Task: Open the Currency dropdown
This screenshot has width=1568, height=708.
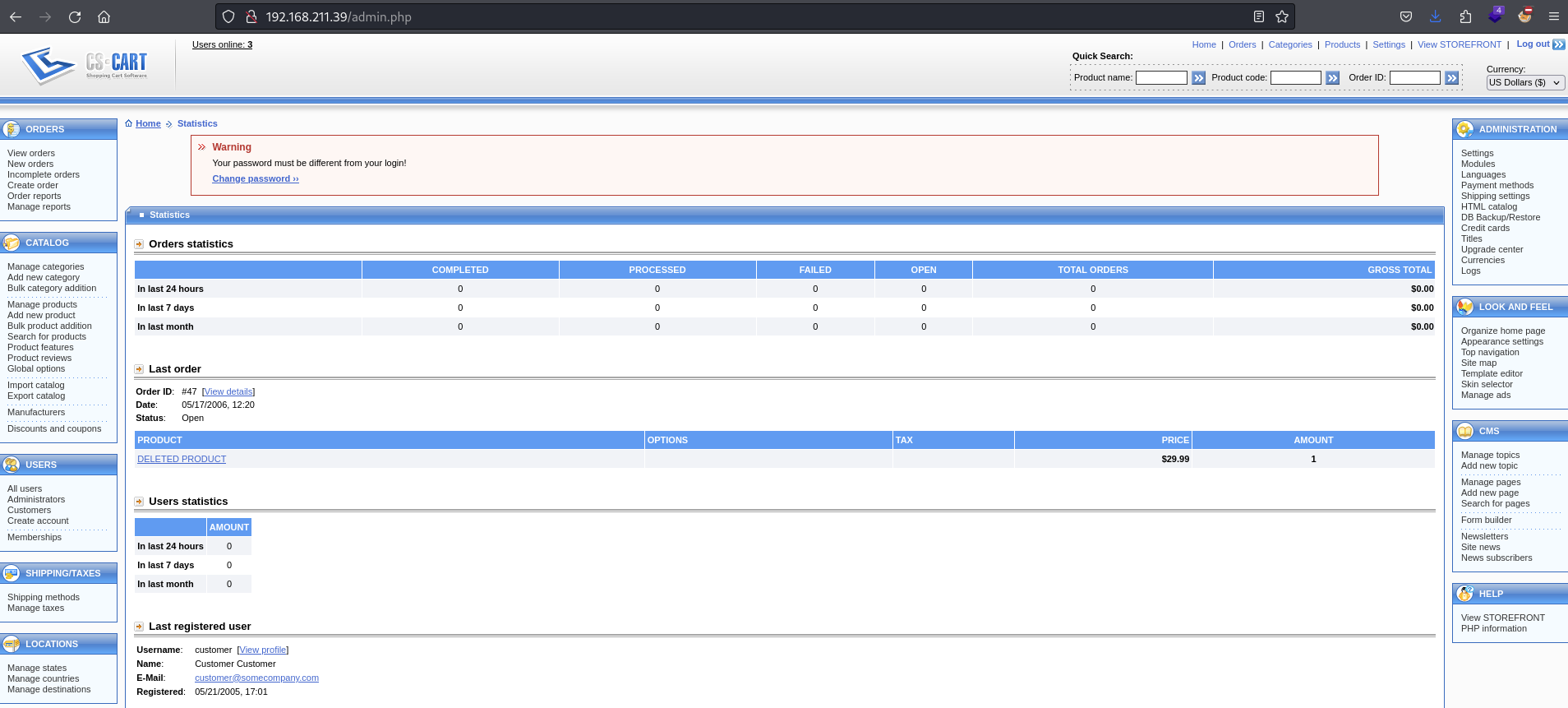Action: pyautogui.click(x=1524, y=82)
